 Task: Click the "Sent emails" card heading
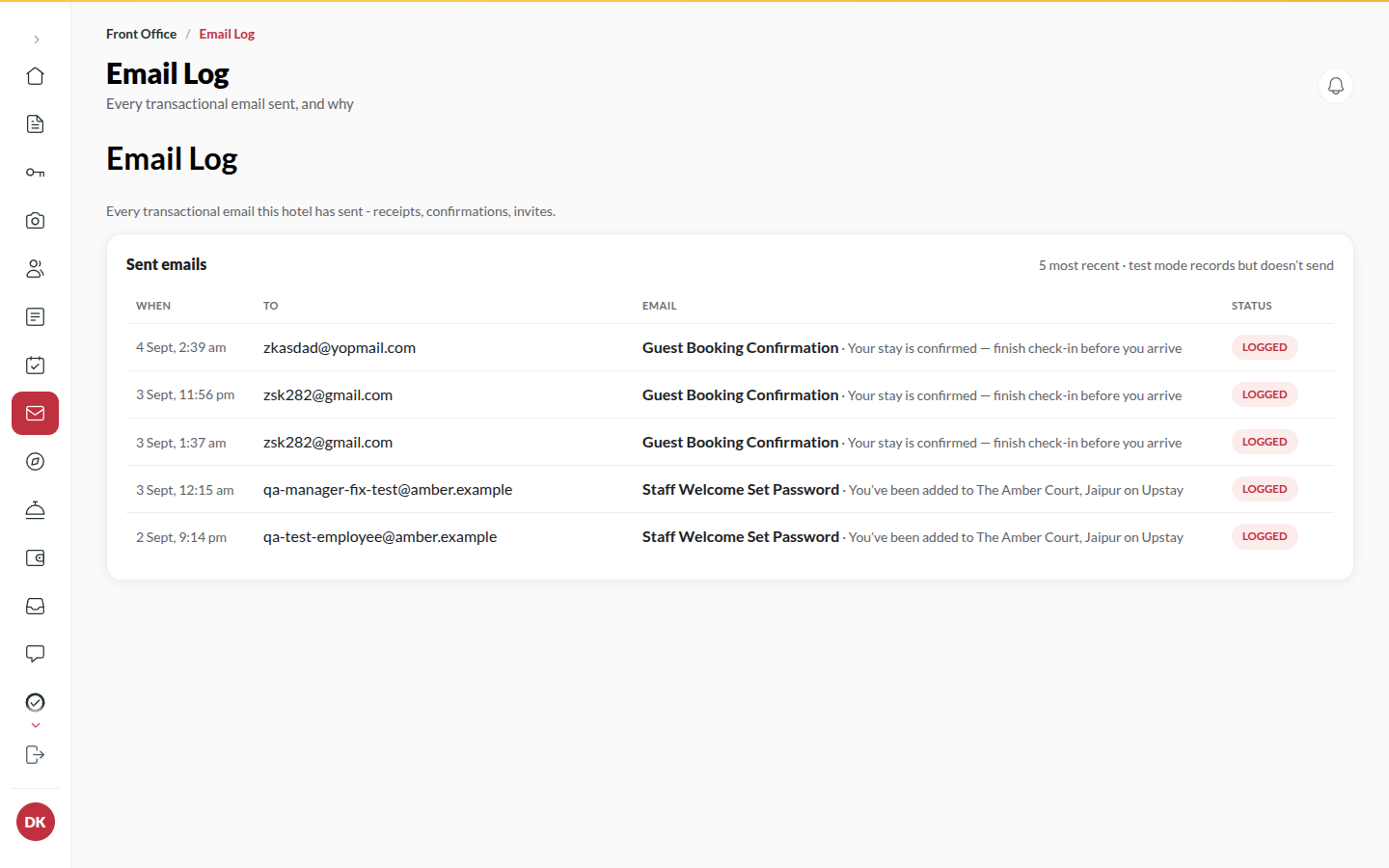tap(167, 264)
